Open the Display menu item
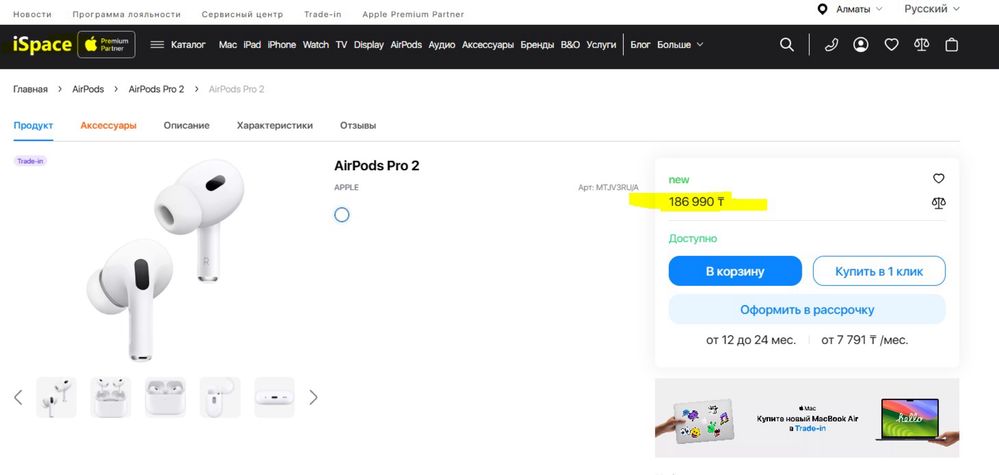The height and width of the screenshot is (475, 999). click(369, 45)
